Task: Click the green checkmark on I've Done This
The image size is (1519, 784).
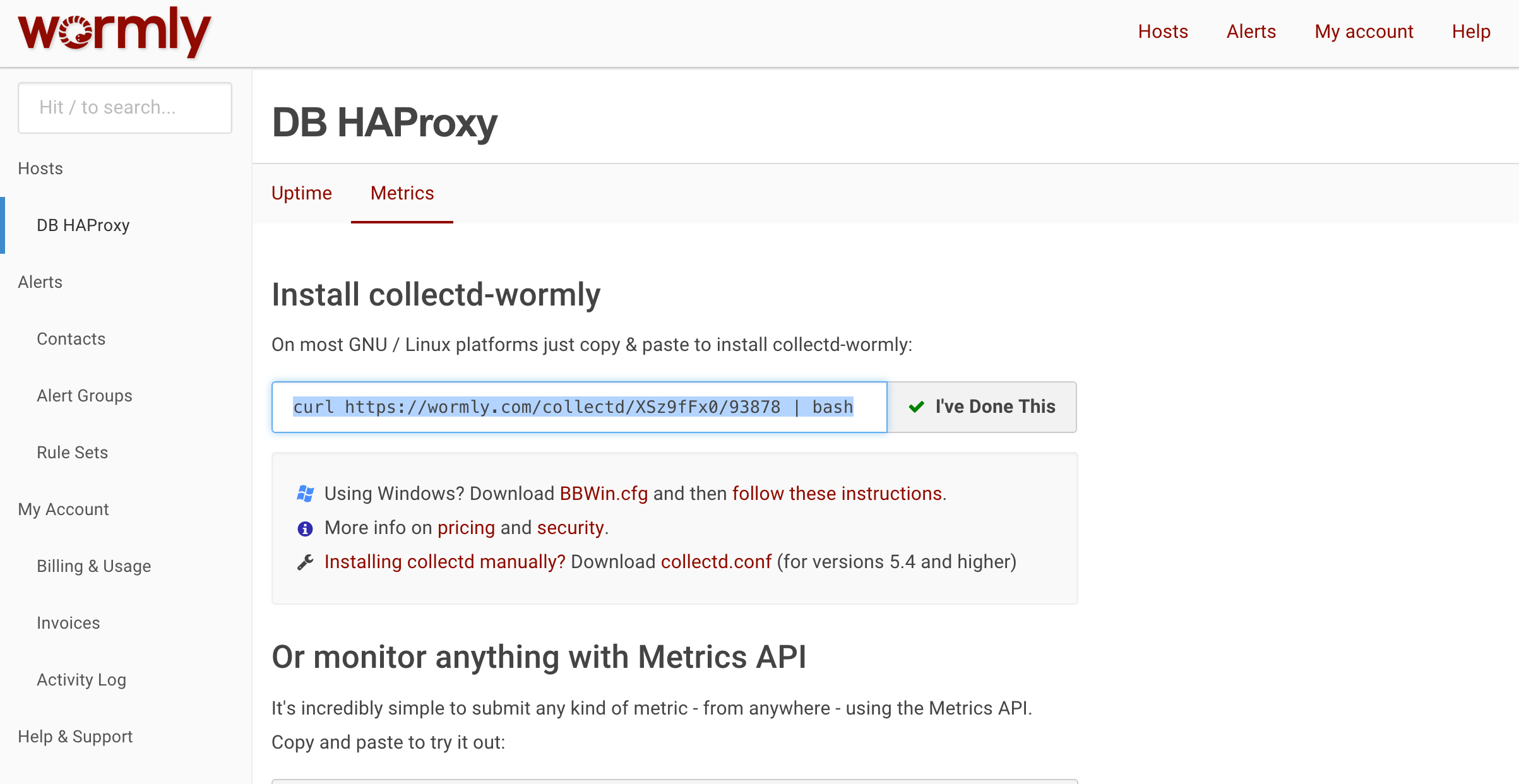Action: pos(915,407)
